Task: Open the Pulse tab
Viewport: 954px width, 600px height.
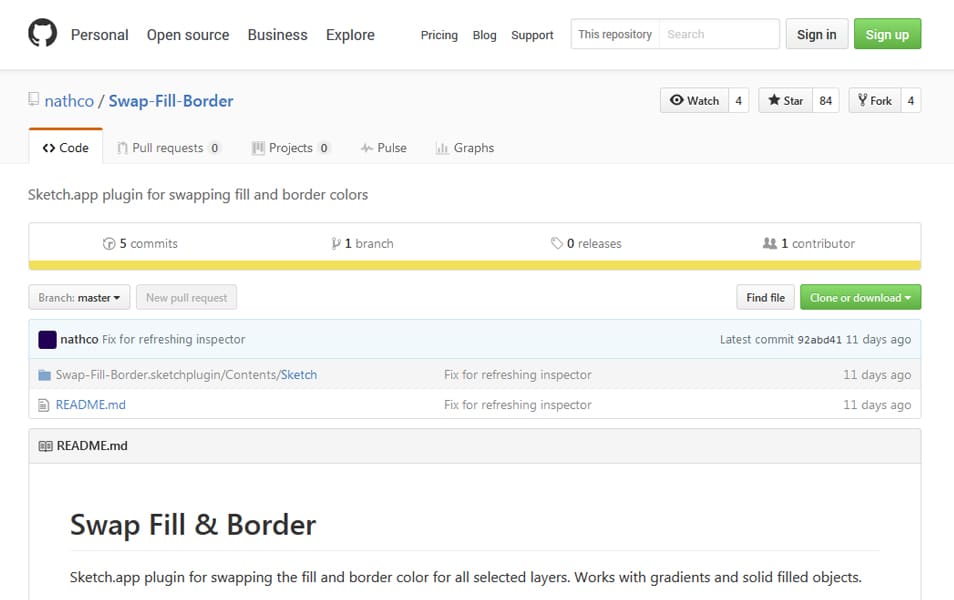Action: 384,148
